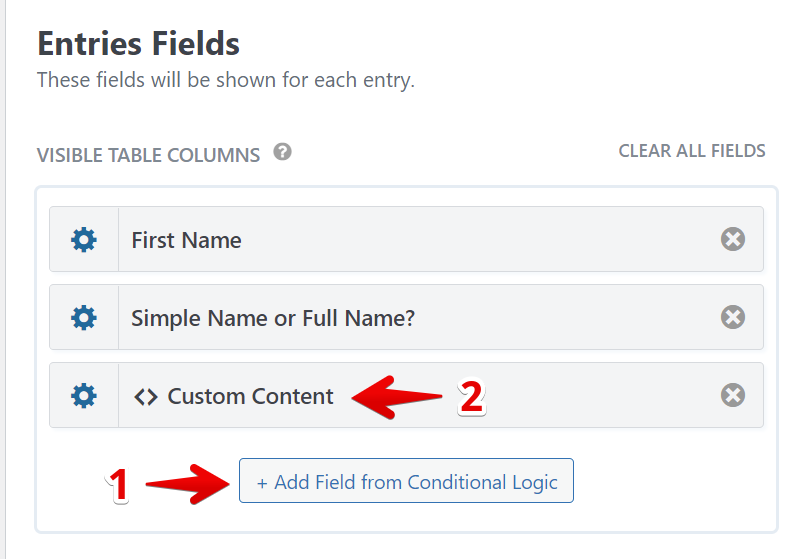Screen dimensions: 797x559
Task: Click the Visible Table Columns label
Action: coord(148,155)
